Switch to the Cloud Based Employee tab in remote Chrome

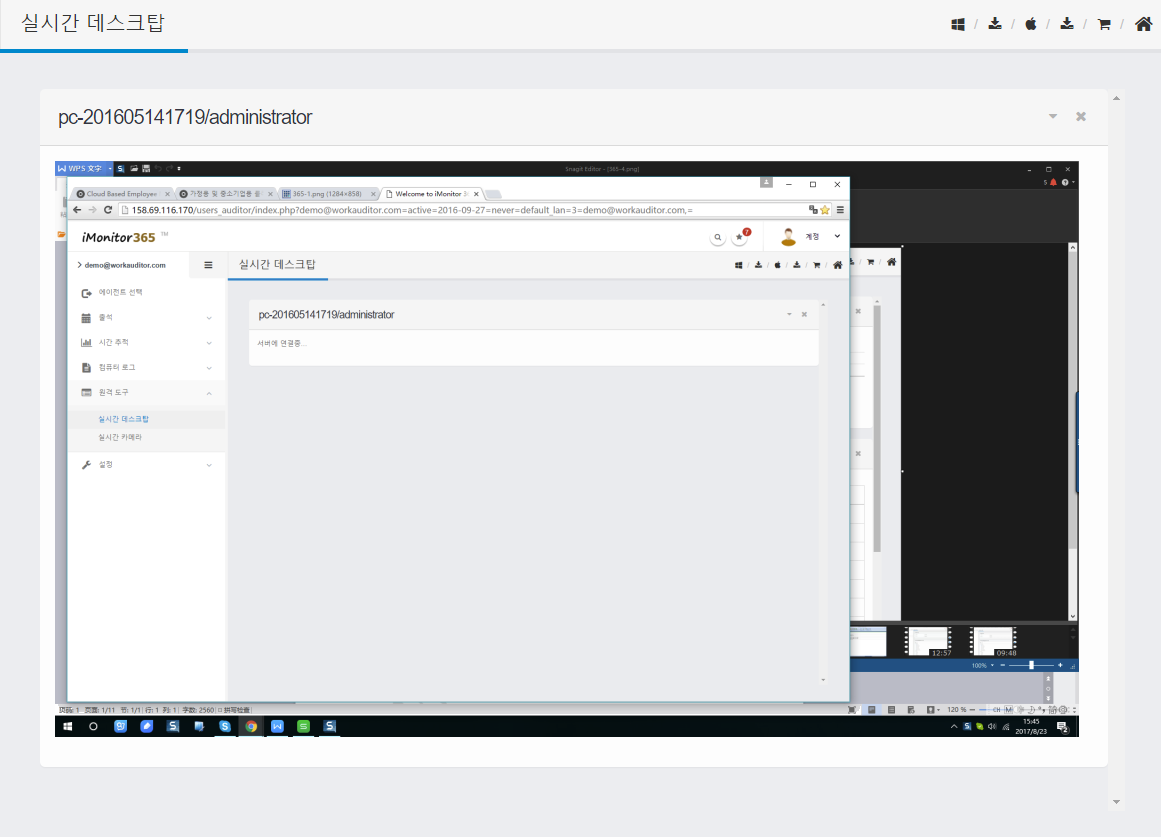[122, 194]
